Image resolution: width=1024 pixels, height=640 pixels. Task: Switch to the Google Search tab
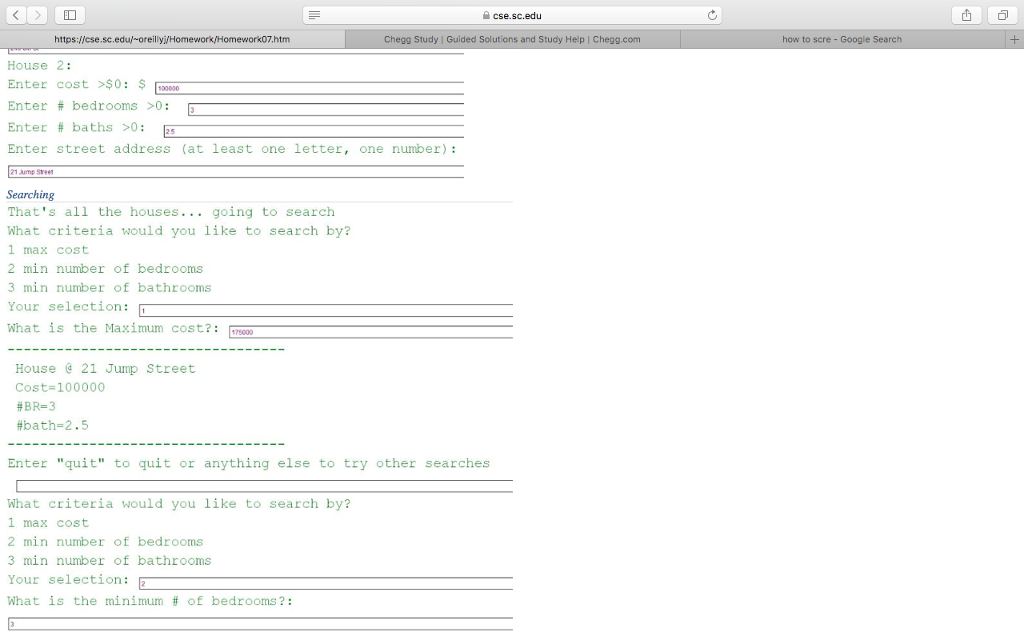842,39
